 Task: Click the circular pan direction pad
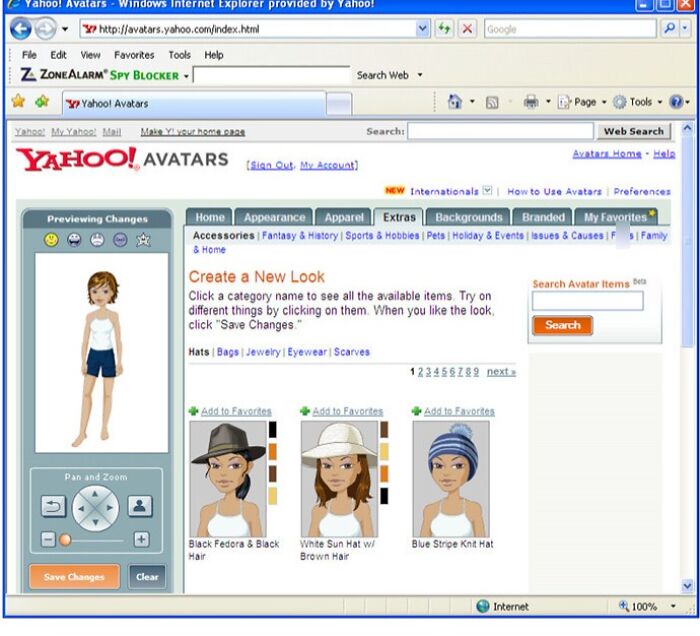pyautogui.click(x=95, y=508)
